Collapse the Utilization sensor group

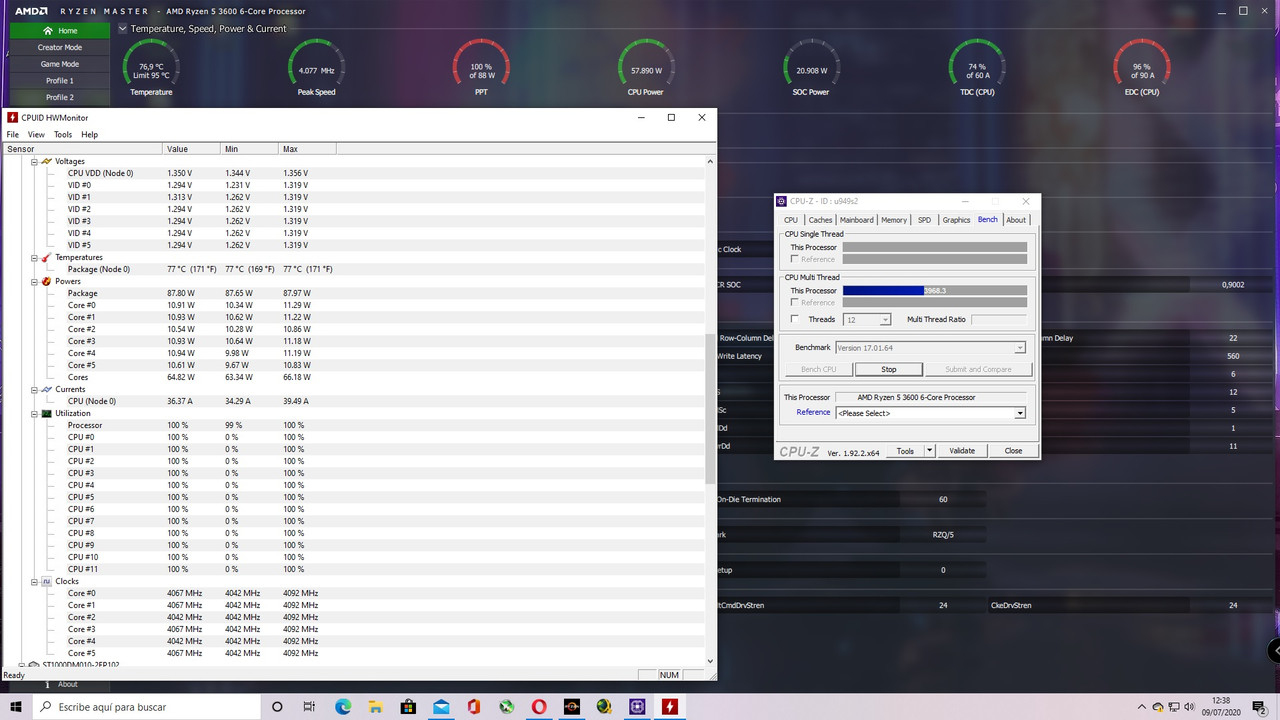click(x=35, y=413)
